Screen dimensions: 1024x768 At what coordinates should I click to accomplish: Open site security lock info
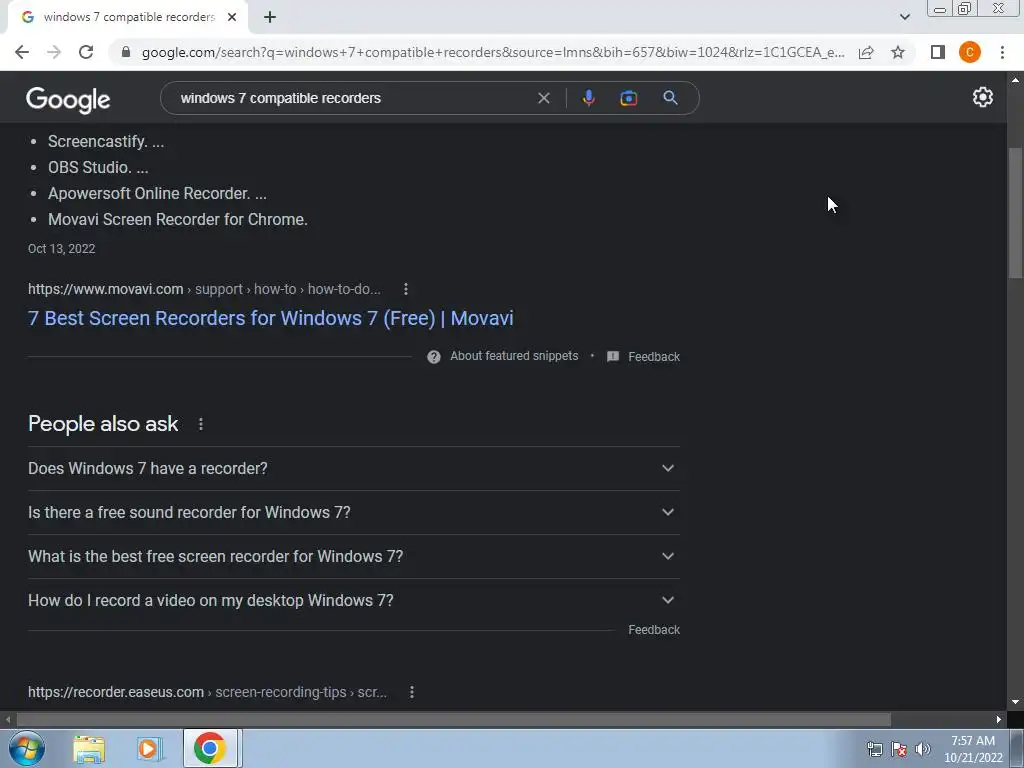[126, 52]
